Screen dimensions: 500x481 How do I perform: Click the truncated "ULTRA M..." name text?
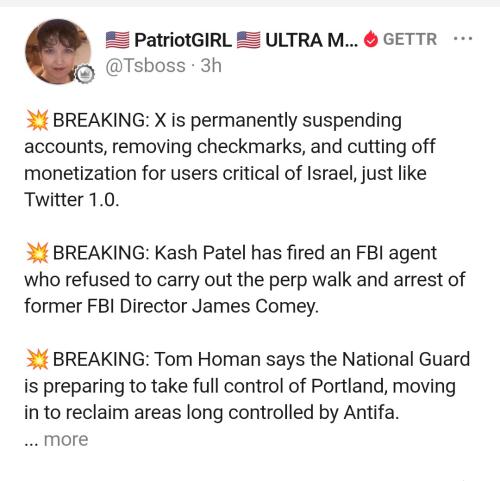312,40
